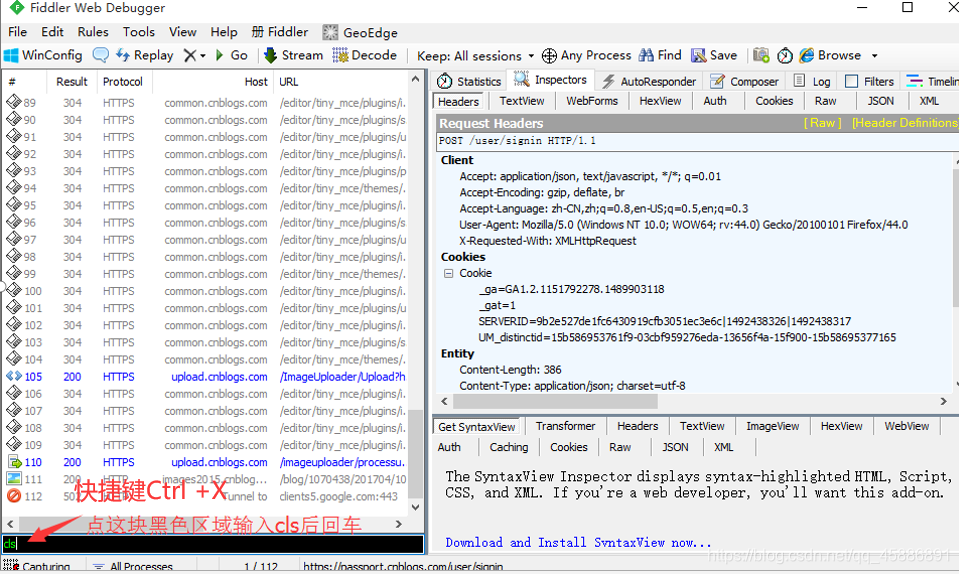Screen dimensions: 959x574
Task: Sort sessions by the Protocol column header
Action: (x=122, y=81)
